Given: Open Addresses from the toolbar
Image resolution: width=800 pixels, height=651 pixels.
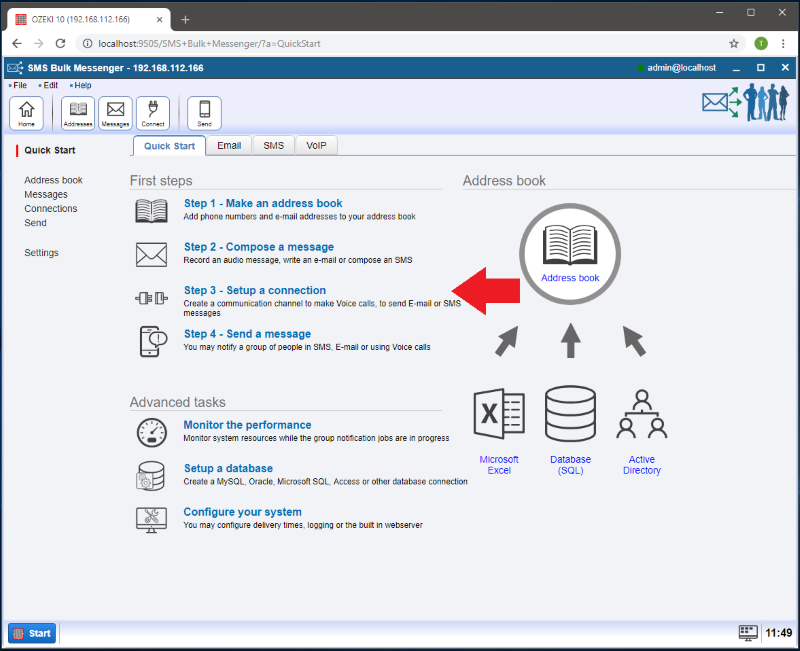Looking at the screenshot, I should pos(78,113).
